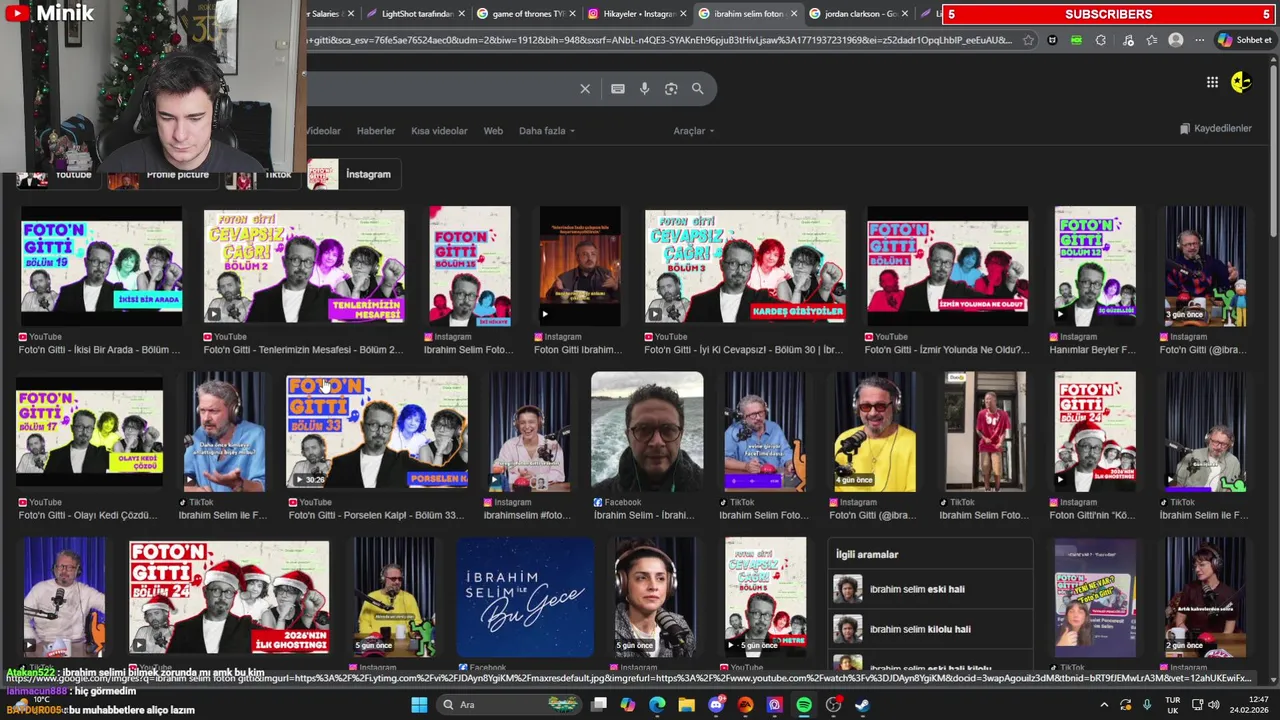This screenshot has width=1280, height=720.
Task: Switch to the Kısa videolar tab
Action: [x=439, y=131]
